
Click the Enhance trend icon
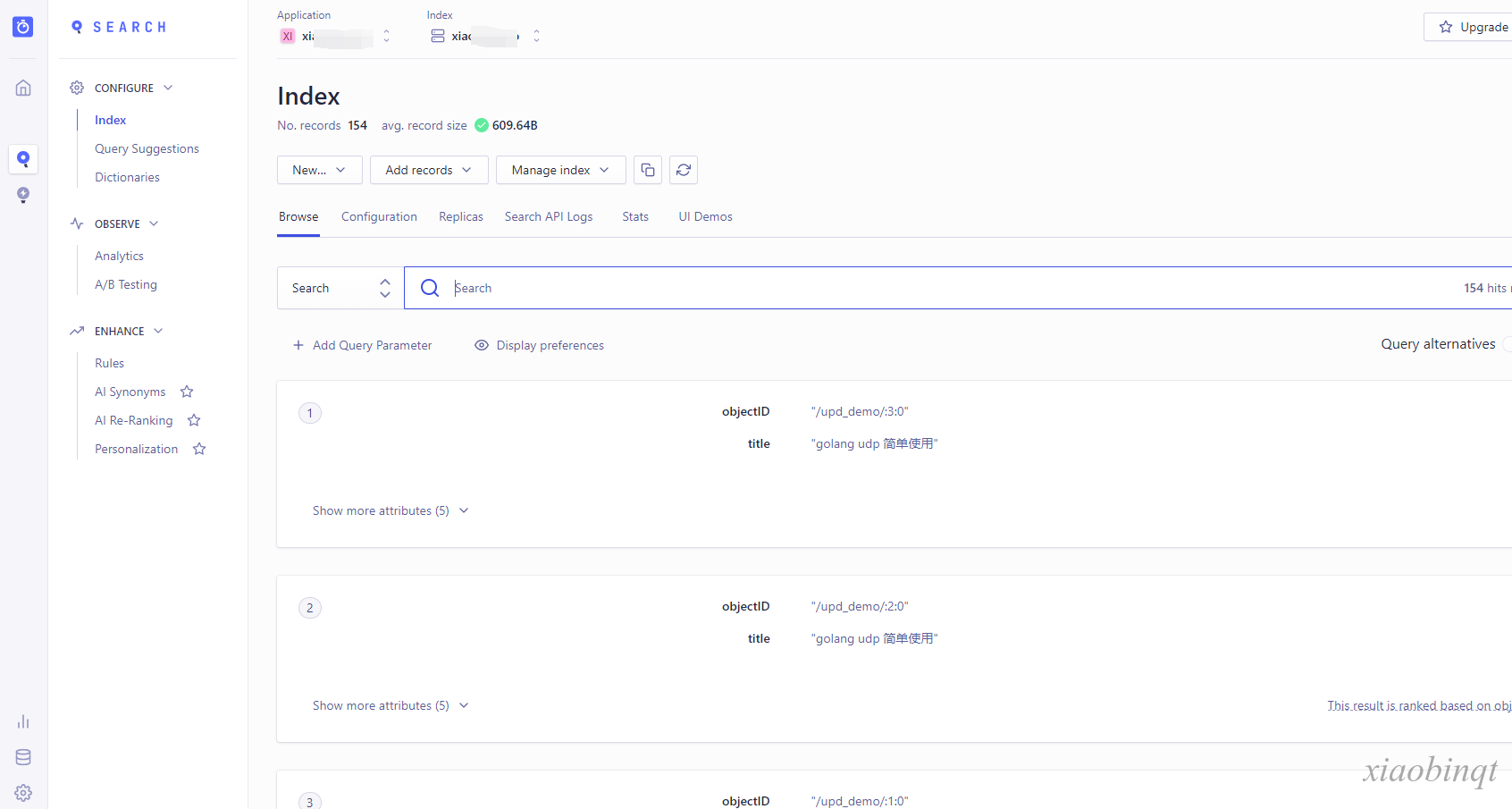[77, 331]
